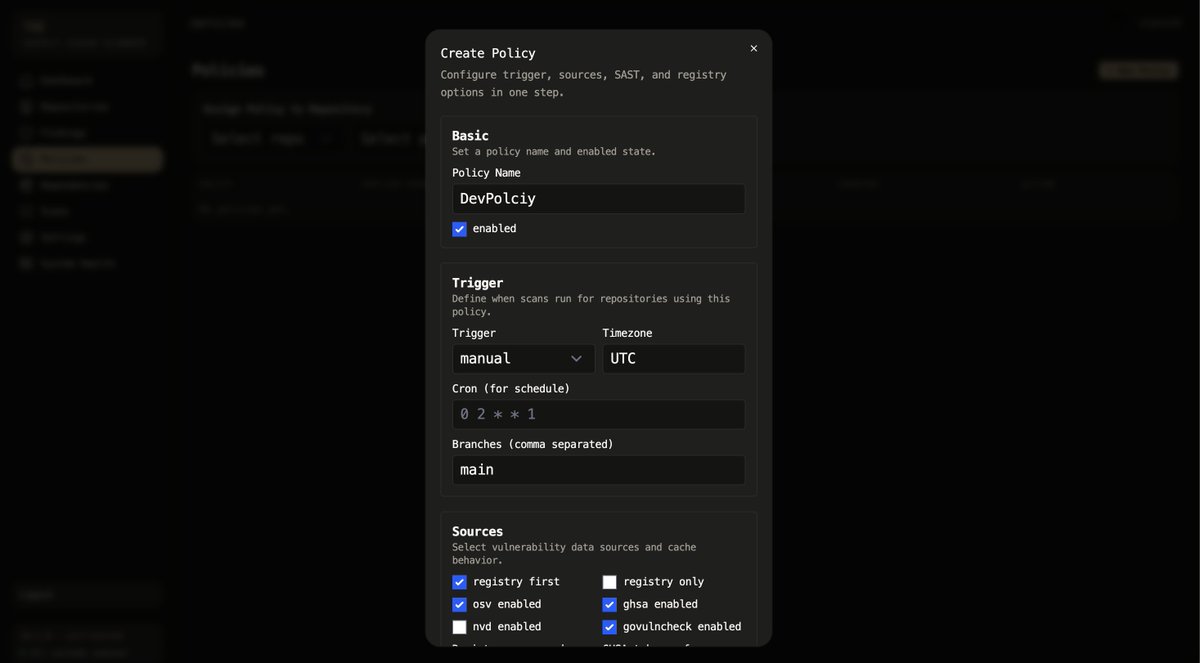
Task: Toggle the ghsa enabled checkbox
Action: (609, 605)
